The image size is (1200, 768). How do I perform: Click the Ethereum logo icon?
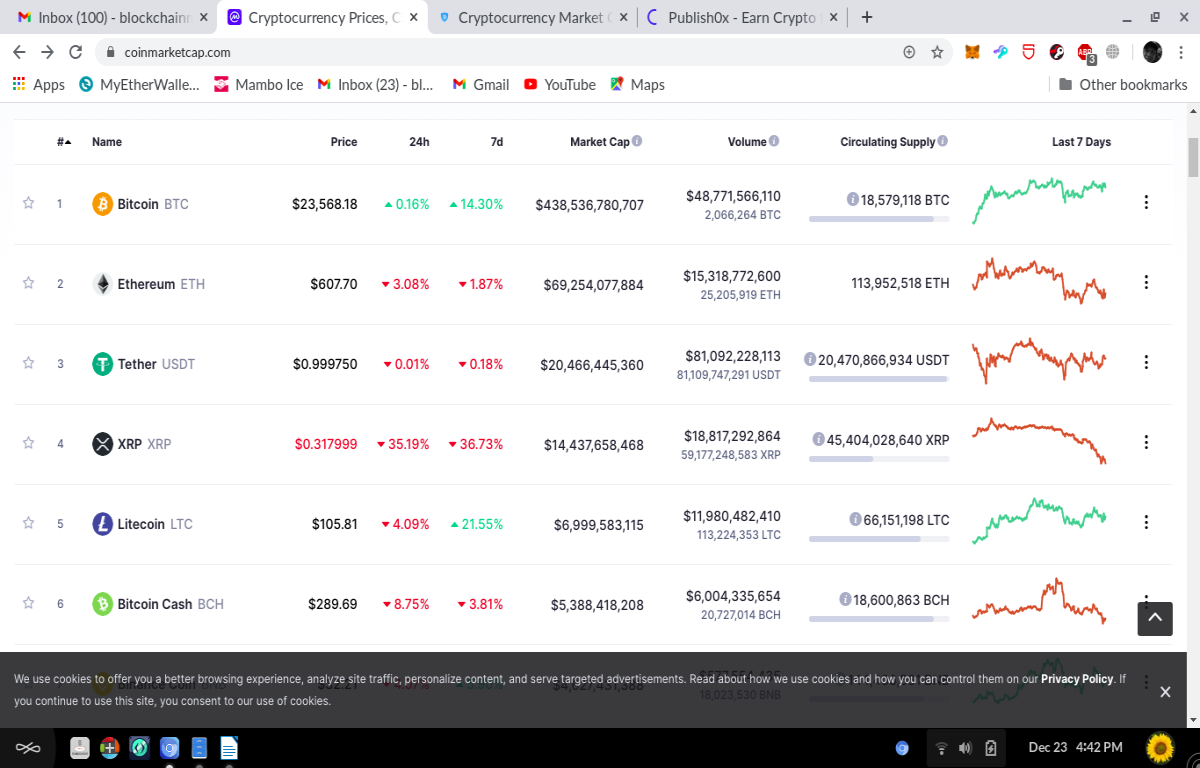[x=102, y=284]
